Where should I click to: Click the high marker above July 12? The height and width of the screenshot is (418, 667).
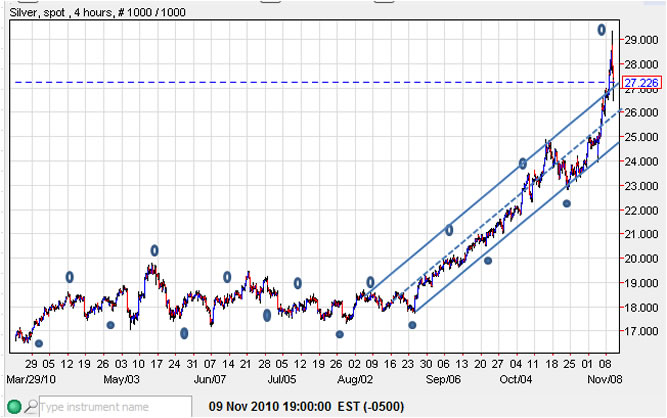(x=297, y=283)
